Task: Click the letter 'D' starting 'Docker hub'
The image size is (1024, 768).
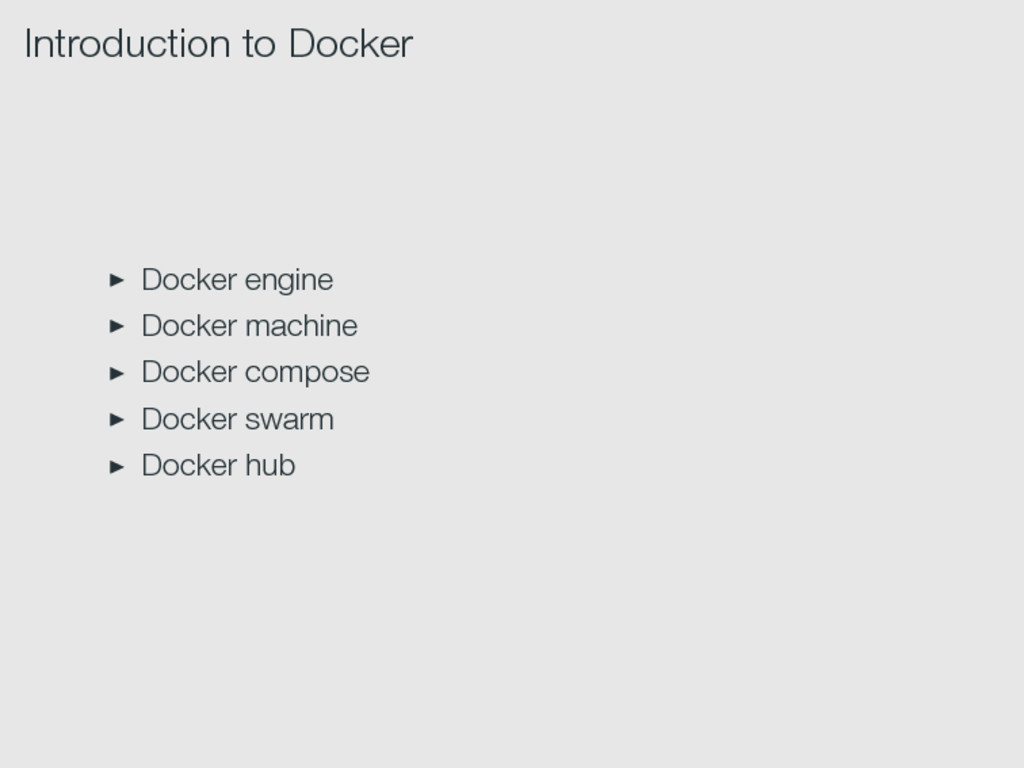Action: click(x=152, y=465)
